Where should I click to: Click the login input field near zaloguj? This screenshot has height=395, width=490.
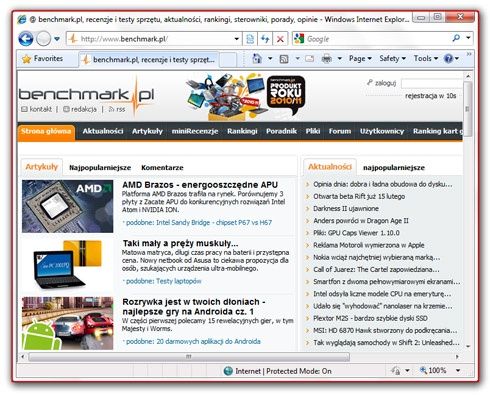coord(432,83)
